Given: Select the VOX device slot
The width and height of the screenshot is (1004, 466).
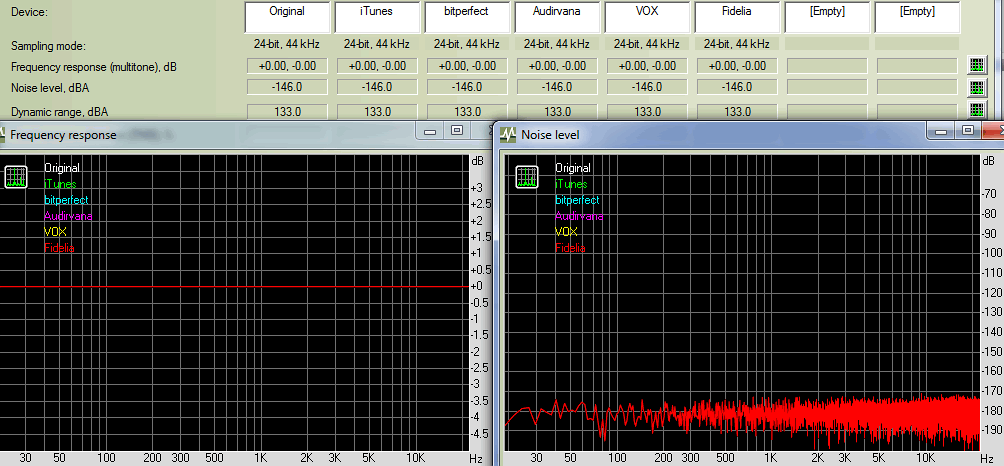Looking at the screenshot, I should [x=647, y=17].
